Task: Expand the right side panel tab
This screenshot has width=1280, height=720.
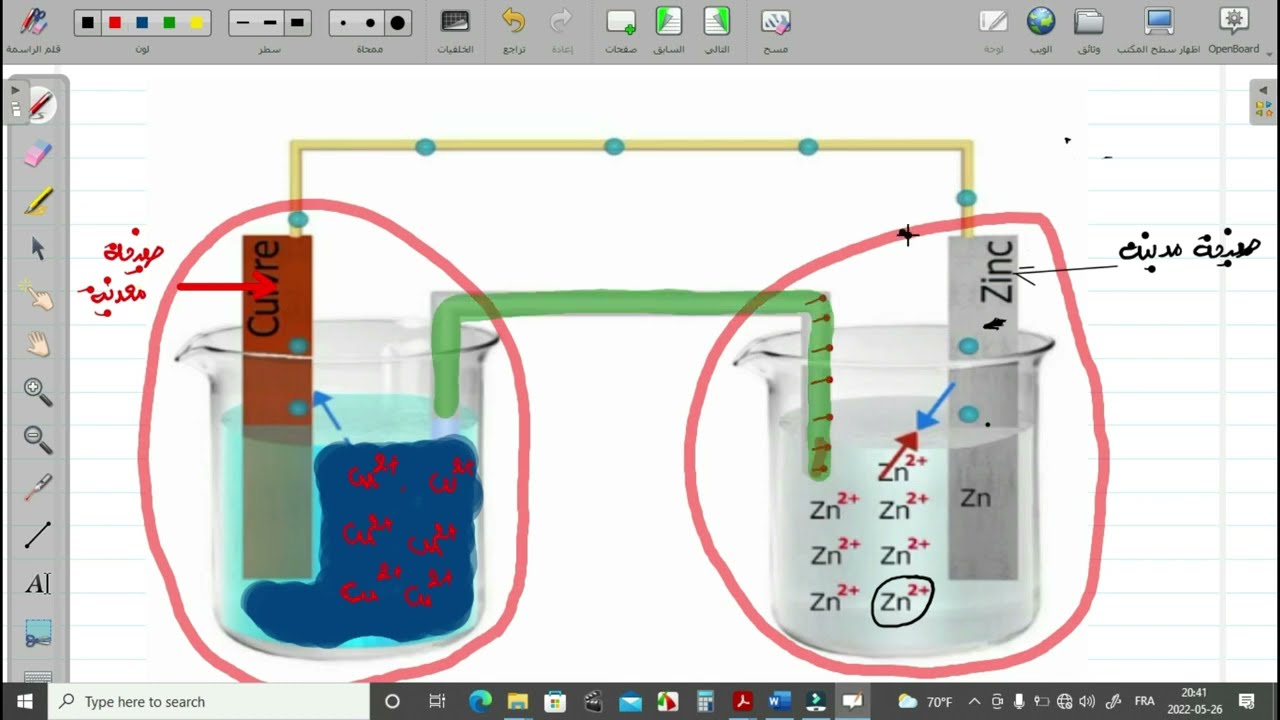Action: point(1264,102)
